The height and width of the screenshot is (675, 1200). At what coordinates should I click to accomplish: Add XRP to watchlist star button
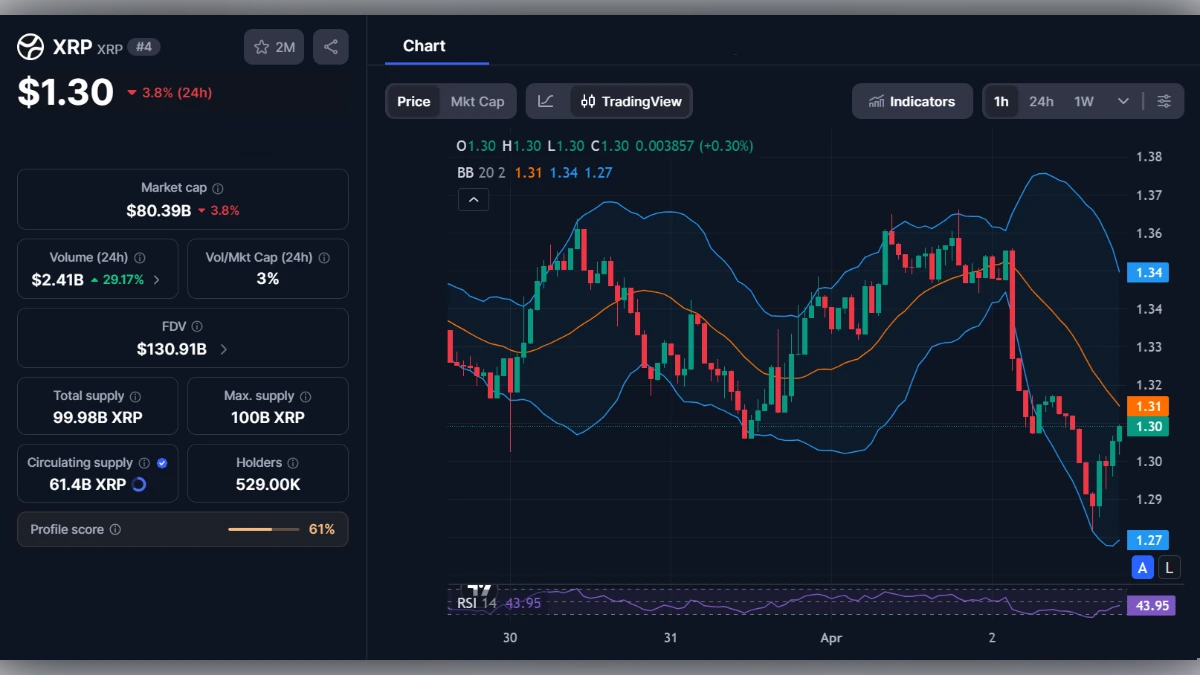(x=274, y=47)
